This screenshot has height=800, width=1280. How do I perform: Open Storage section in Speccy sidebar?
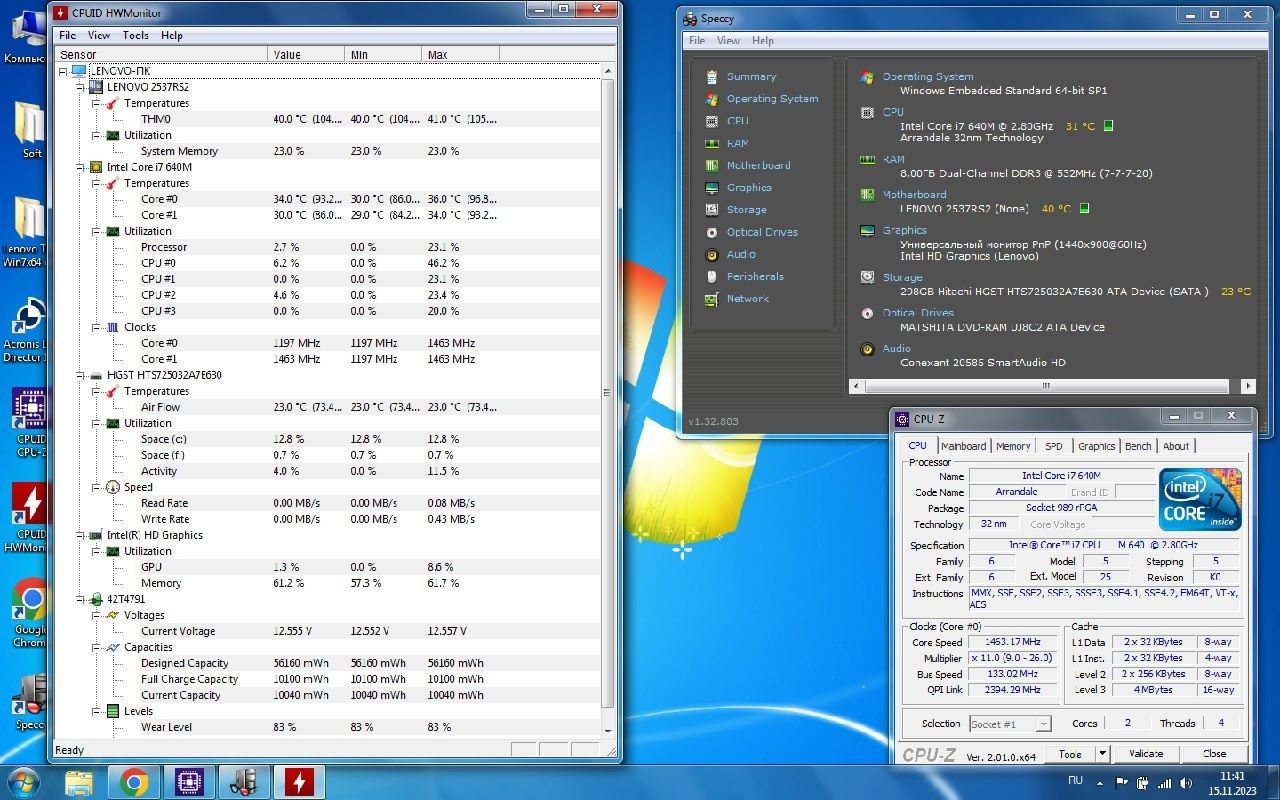point(746,210)
